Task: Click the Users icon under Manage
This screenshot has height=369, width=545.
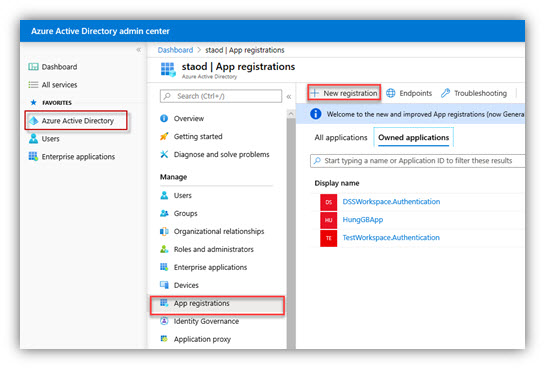Action: pyautogui.click(x=164, y=195)
